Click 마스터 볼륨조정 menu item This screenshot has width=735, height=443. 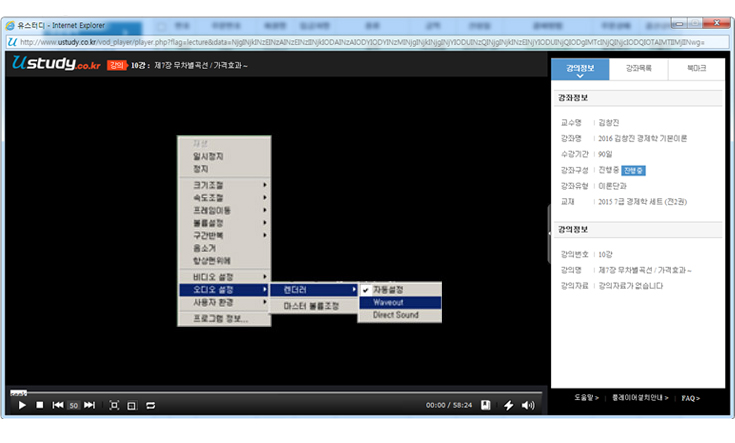pos(311,305)
